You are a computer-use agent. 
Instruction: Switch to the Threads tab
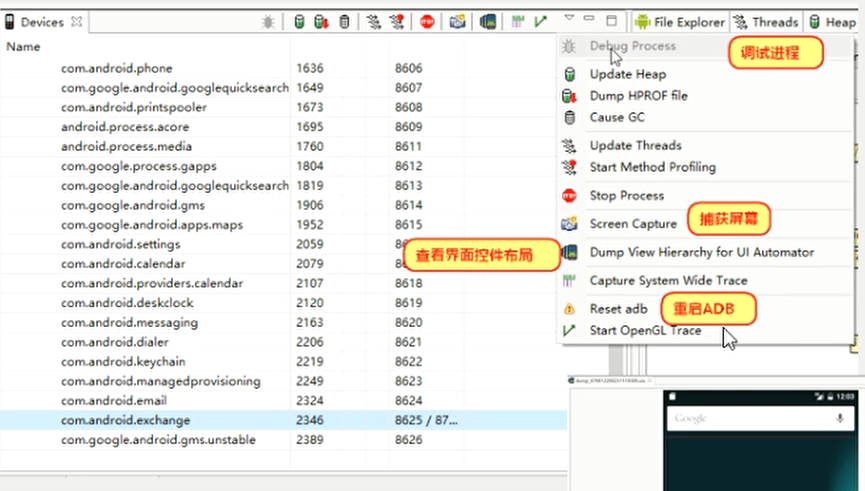(x=766, y=22)
